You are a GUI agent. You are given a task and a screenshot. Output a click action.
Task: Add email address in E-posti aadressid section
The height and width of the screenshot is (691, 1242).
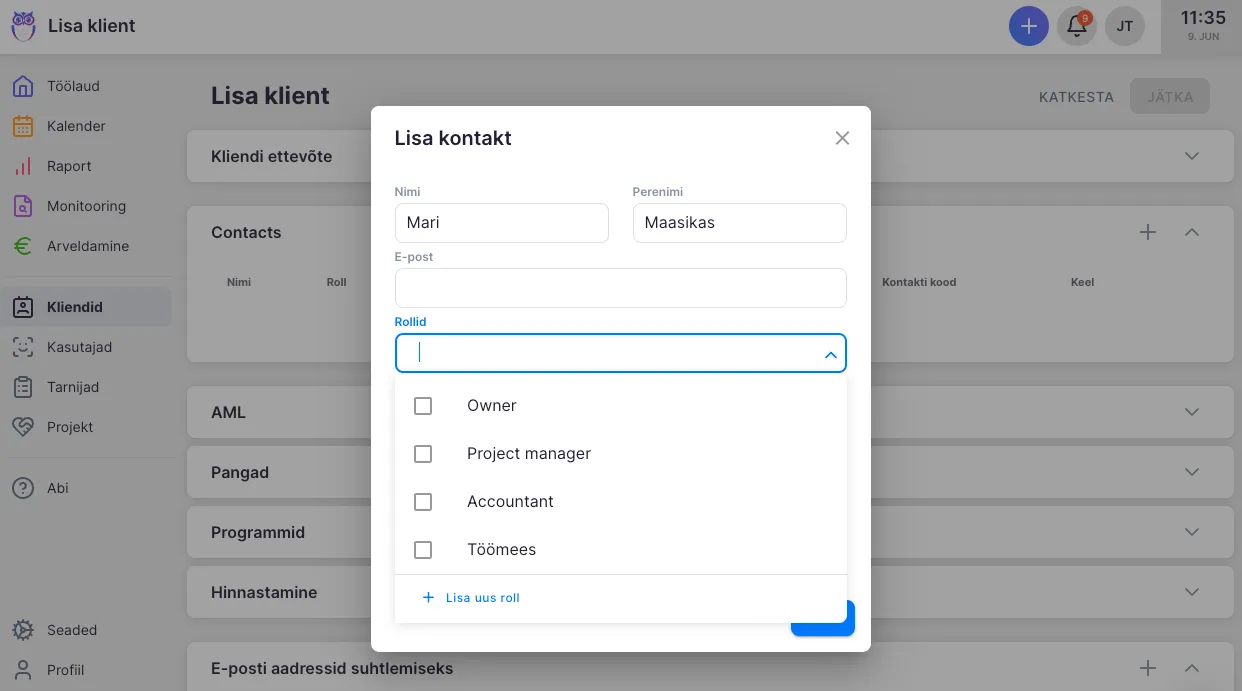[x=1148, y=668]
